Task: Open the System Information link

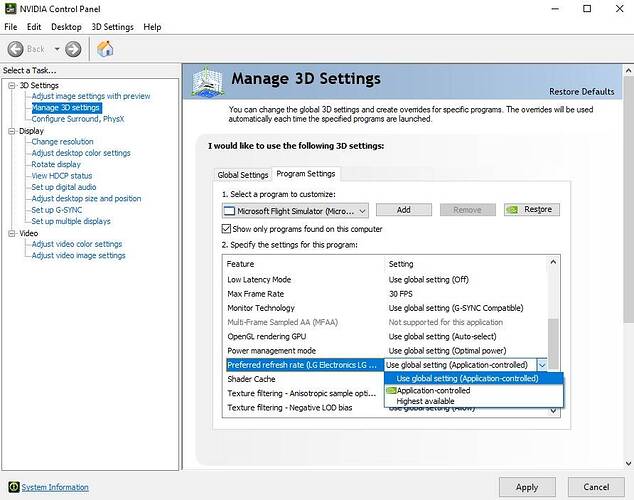Action: pyautogui.click(x=55, y=487)
